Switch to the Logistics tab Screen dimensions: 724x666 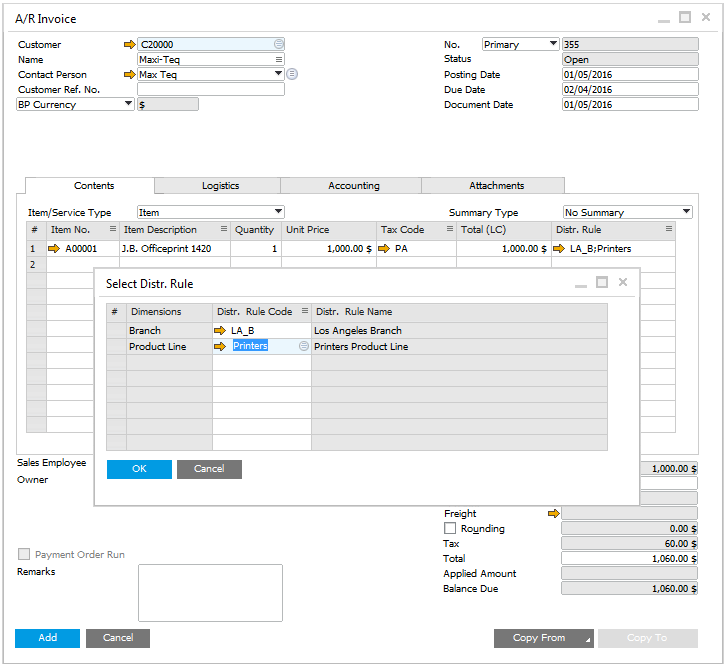click(x=220, y=186)
